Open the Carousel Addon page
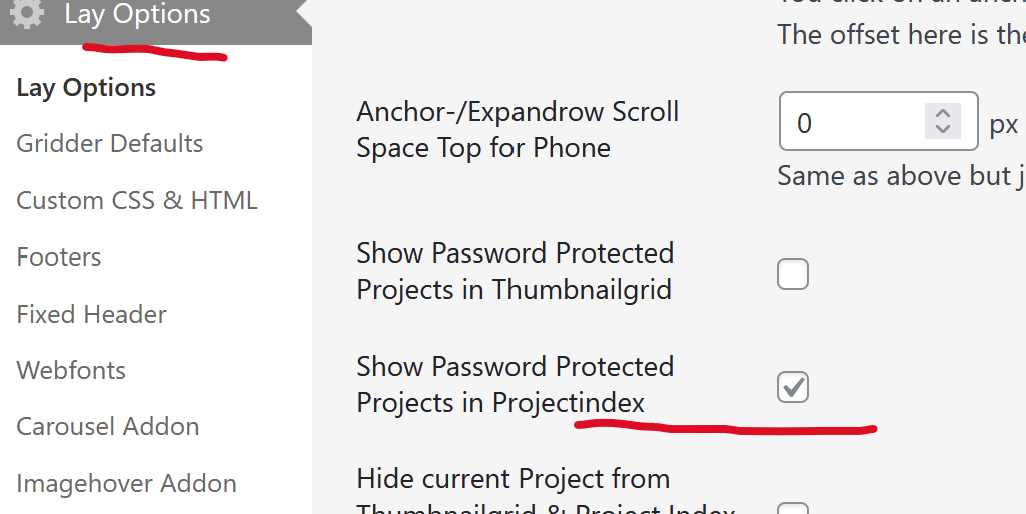Viewport: 1026px width, 514px height. click(x=108, y=427)
